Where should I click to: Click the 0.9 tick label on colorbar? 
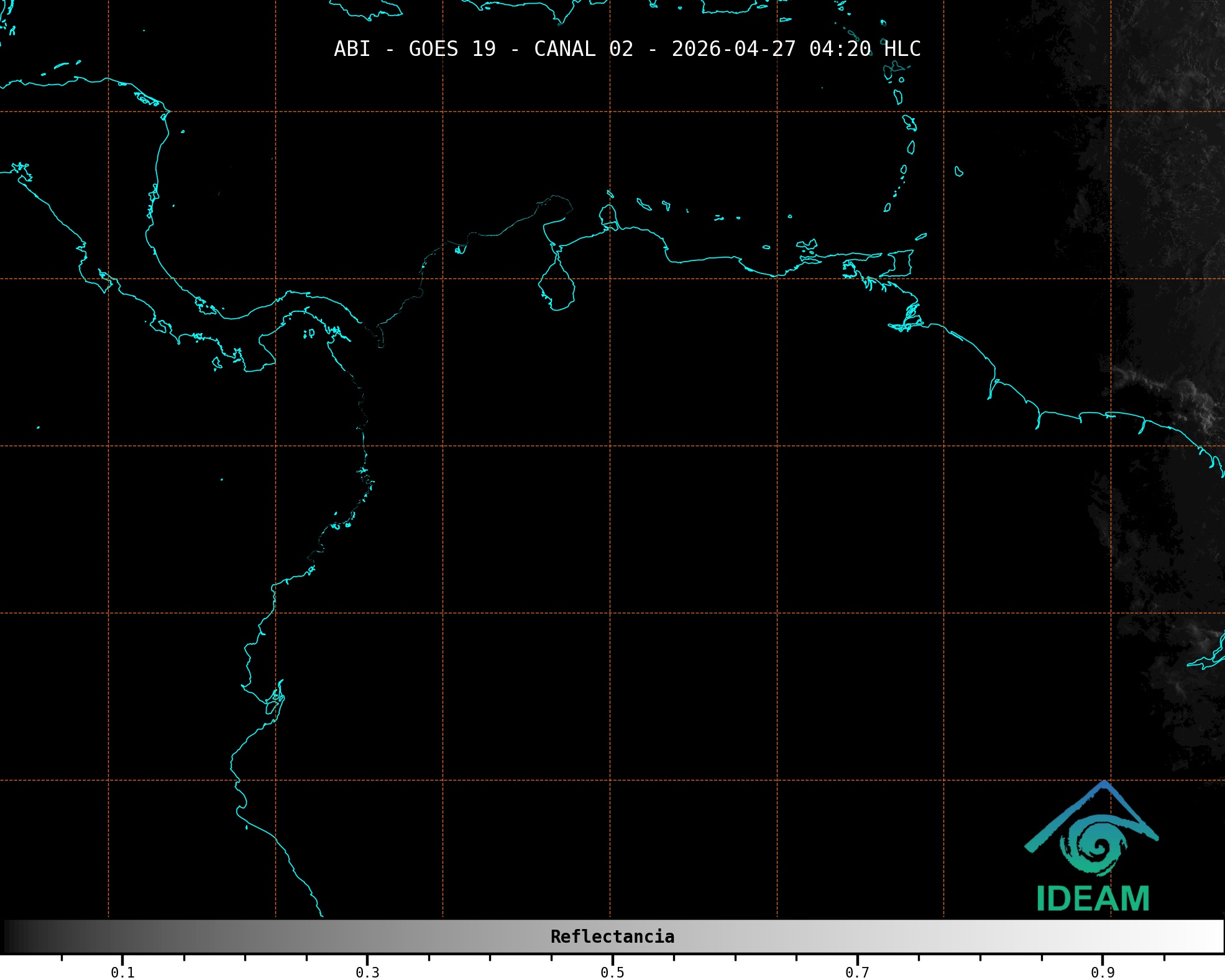(x=1102, y=973)
